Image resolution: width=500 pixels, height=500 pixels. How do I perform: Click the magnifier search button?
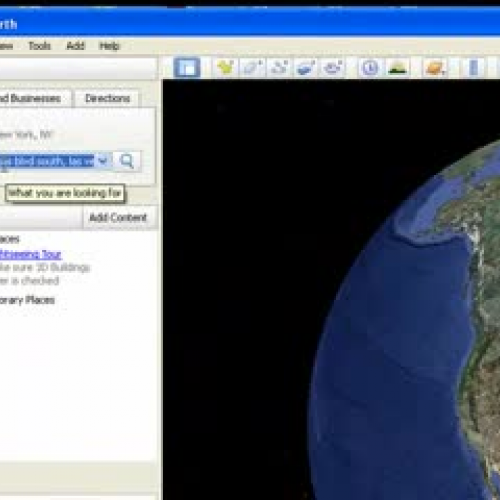[x=127, y=161]
